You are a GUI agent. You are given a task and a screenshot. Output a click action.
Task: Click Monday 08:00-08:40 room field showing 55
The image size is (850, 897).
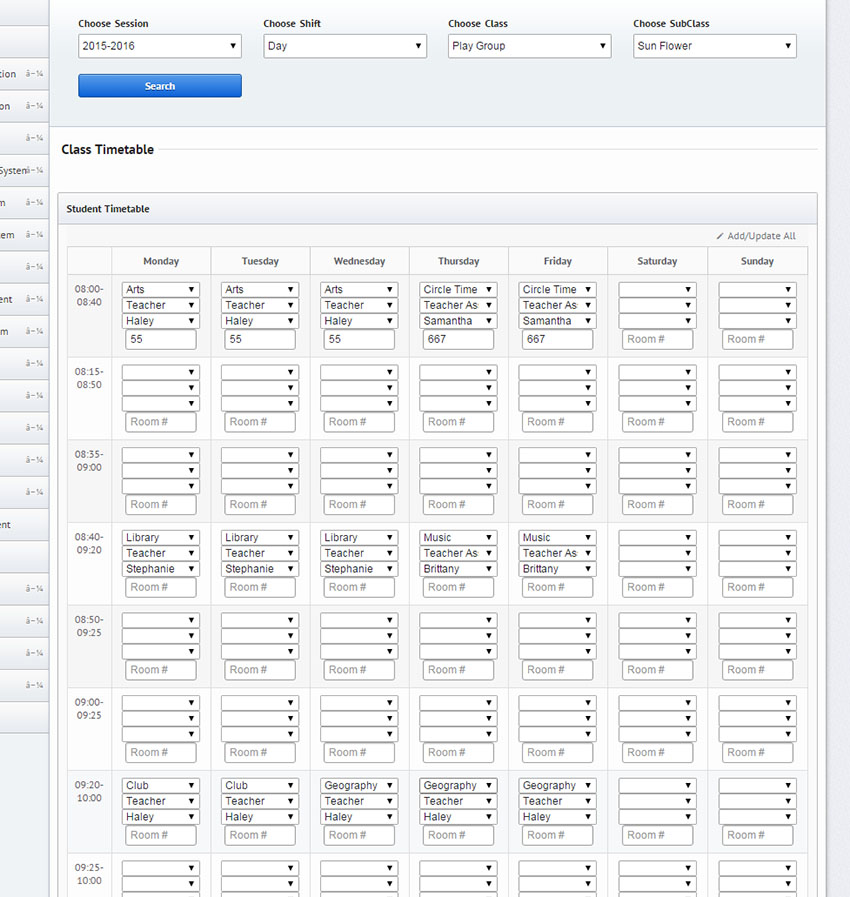(161, 339)
